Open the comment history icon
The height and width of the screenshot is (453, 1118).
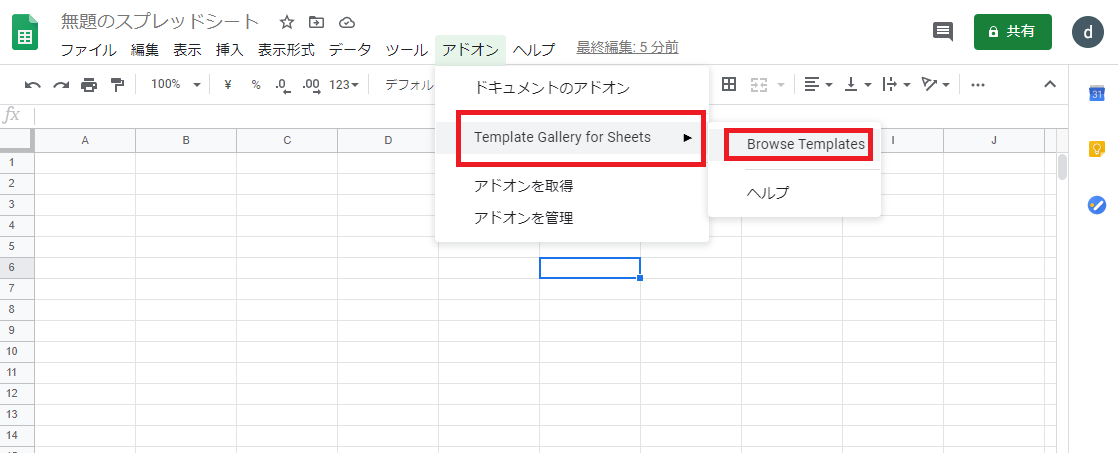942,32
